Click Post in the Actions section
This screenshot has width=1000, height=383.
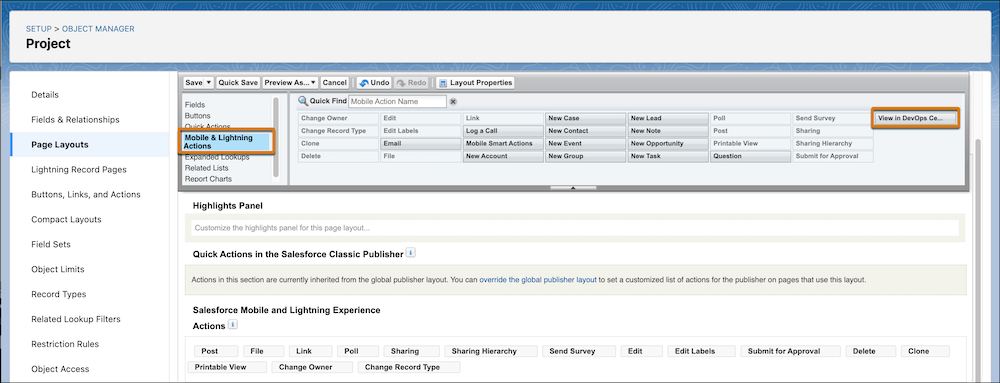pyautogui.click(x=216, y=351)
